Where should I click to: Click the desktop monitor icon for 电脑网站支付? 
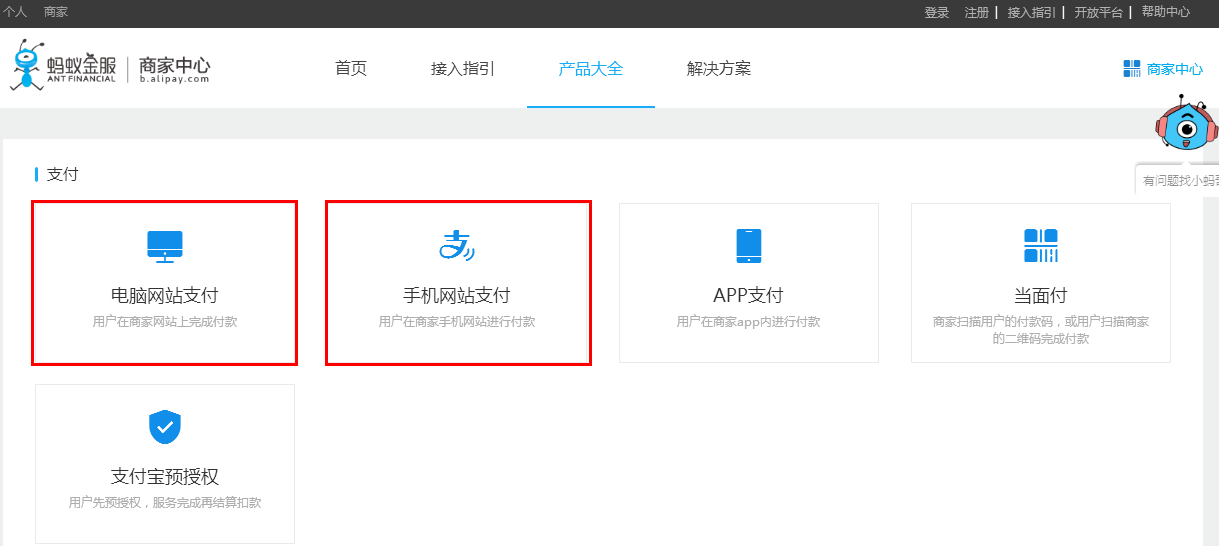coord(165,245)
